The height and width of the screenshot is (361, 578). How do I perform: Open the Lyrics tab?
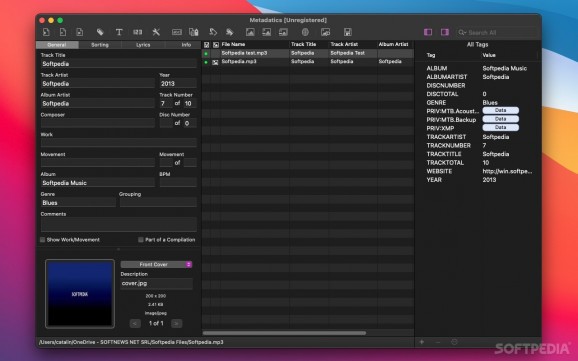click(x=143, y=45)
